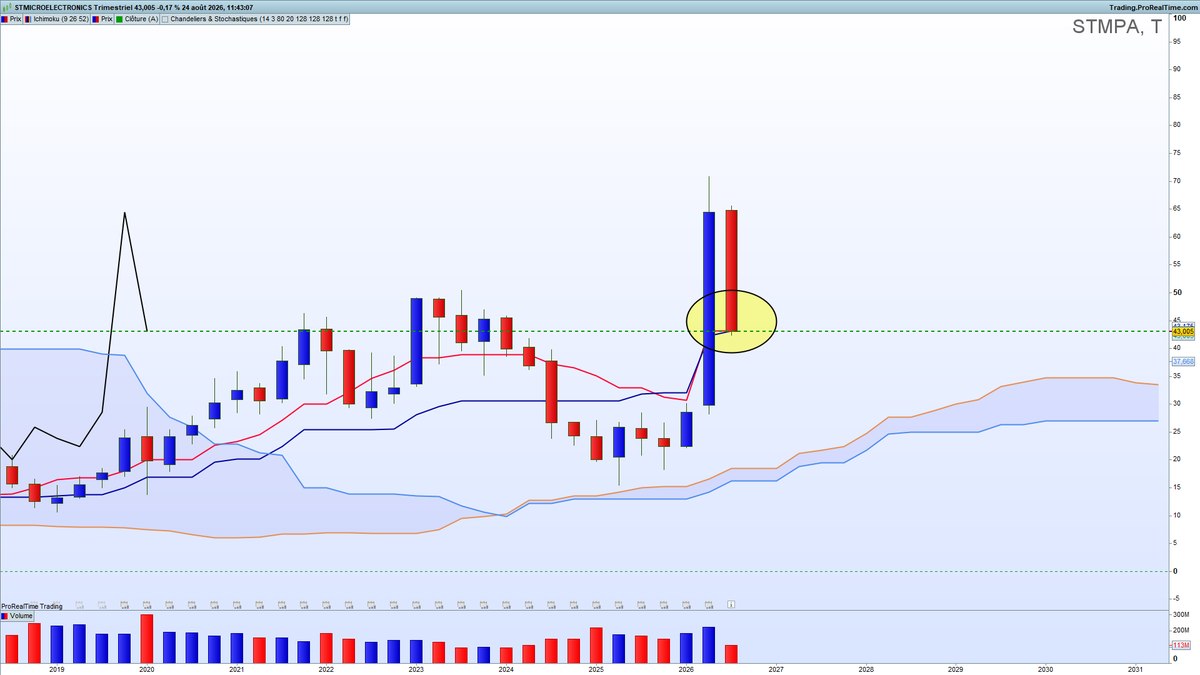Click the ProRealTime Trading label

click(32, 606)
